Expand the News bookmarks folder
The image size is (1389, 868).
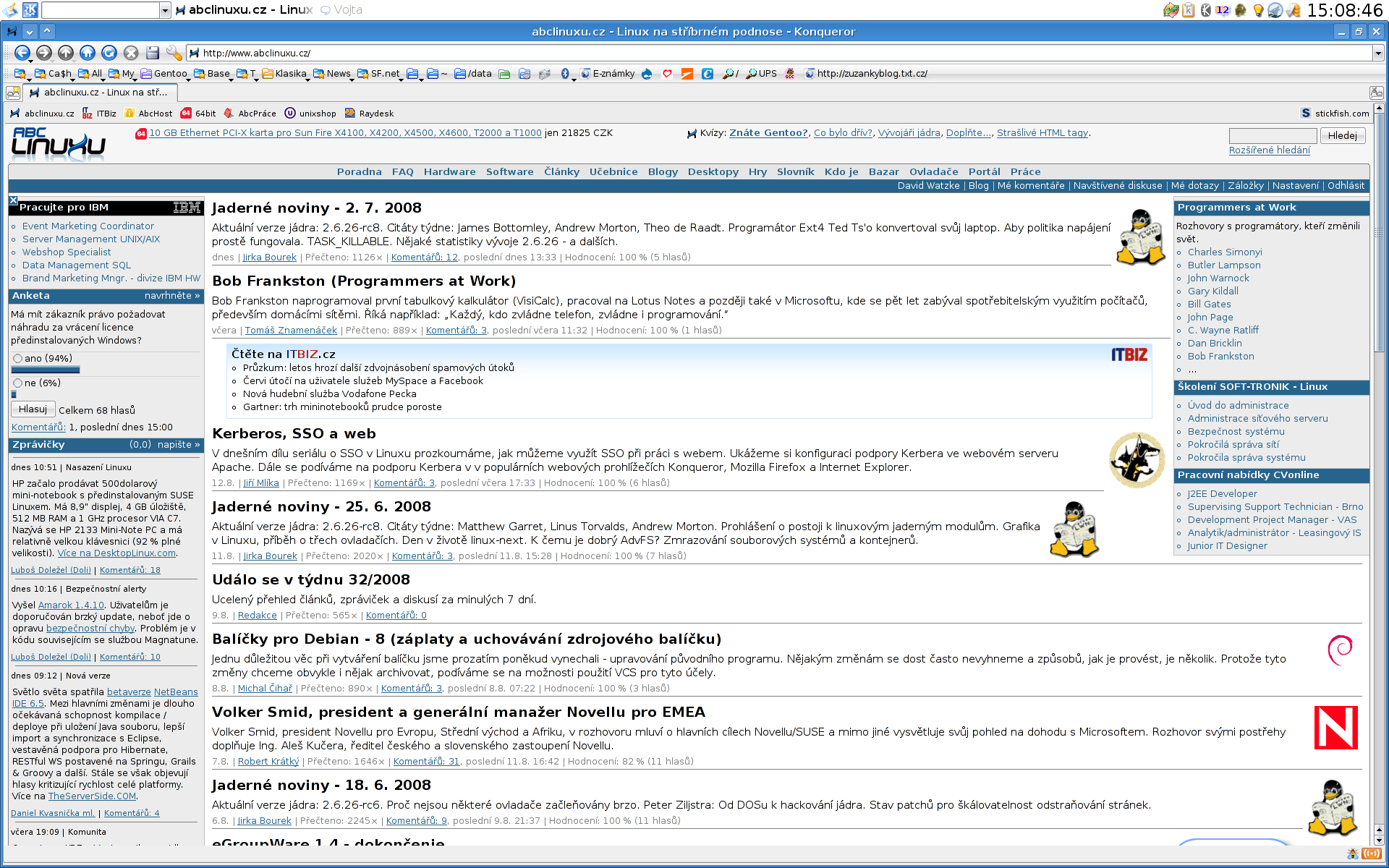(332, 74)
